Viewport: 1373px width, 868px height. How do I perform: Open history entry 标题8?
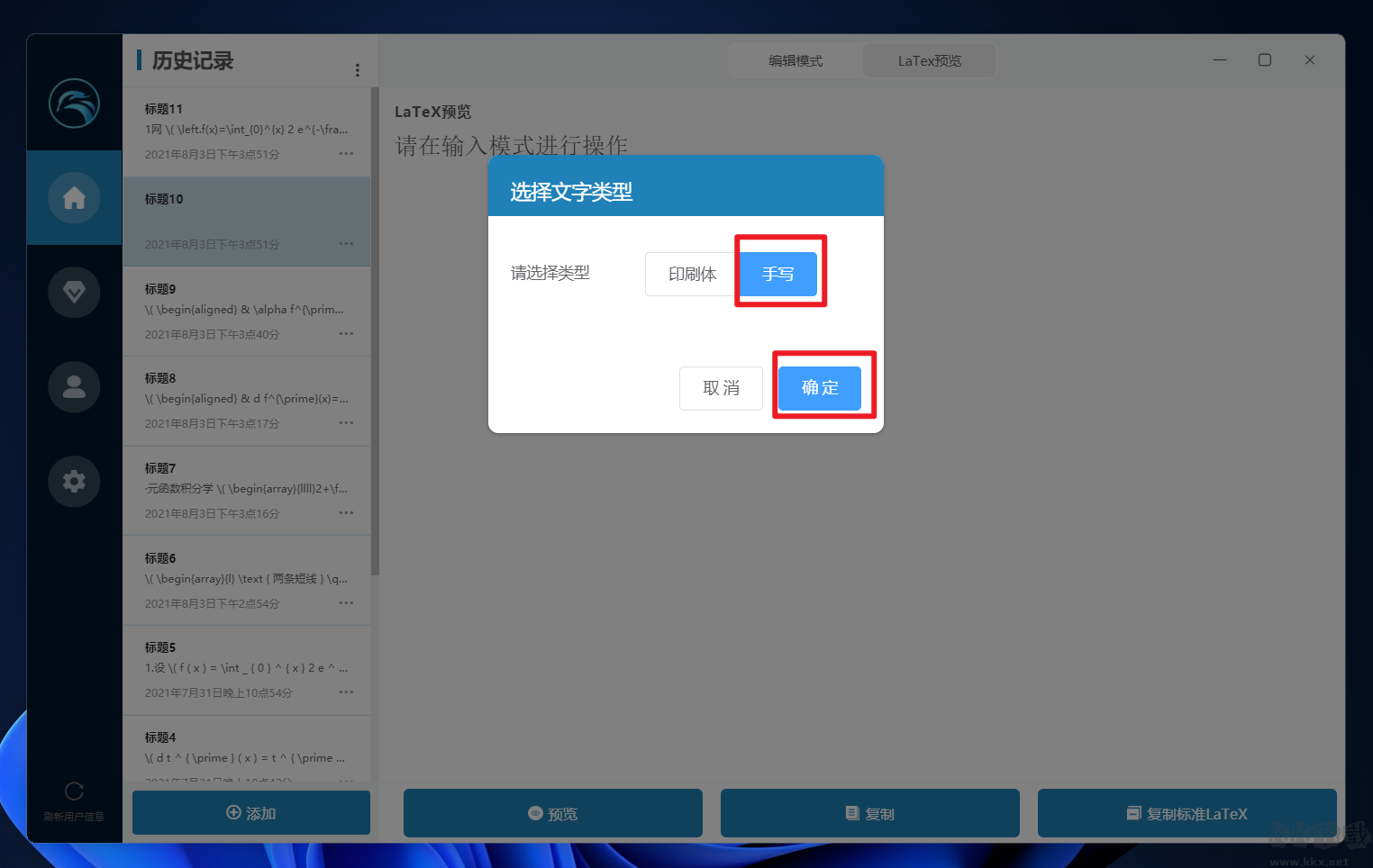(246, 402)
